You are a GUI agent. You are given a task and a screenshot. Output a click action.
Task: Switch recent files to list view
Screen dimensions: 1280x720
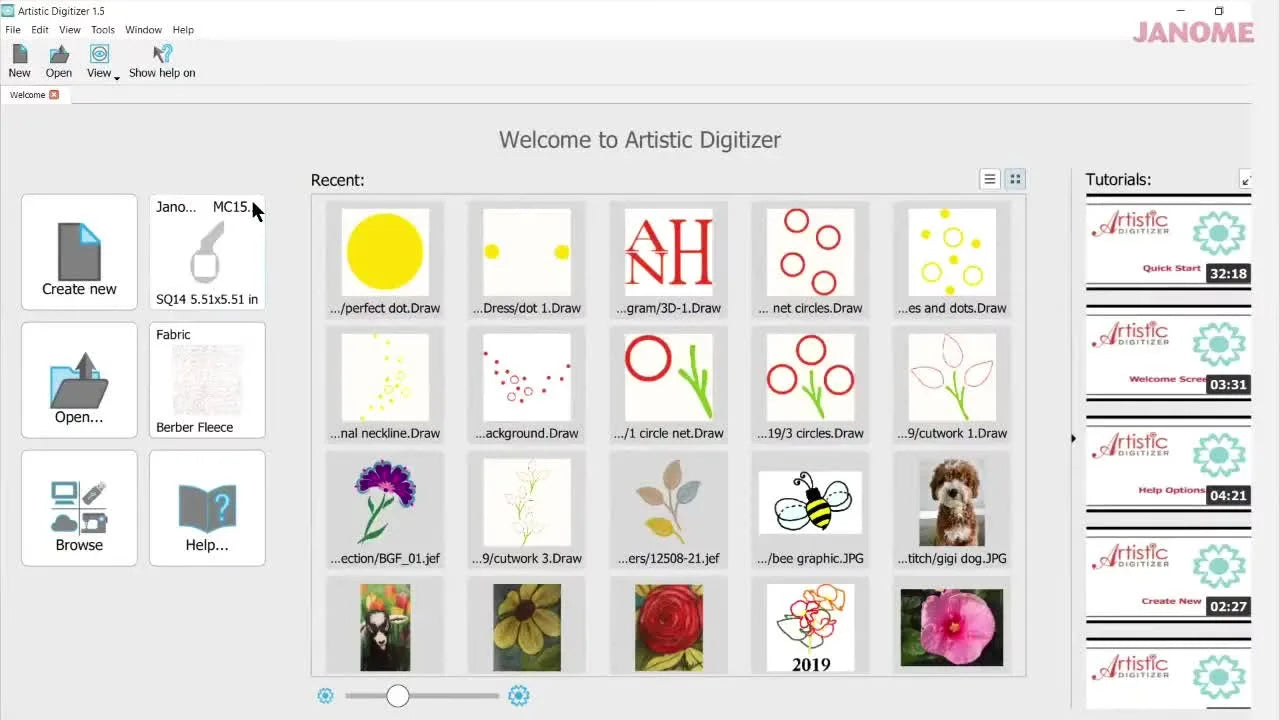point(990,178)
